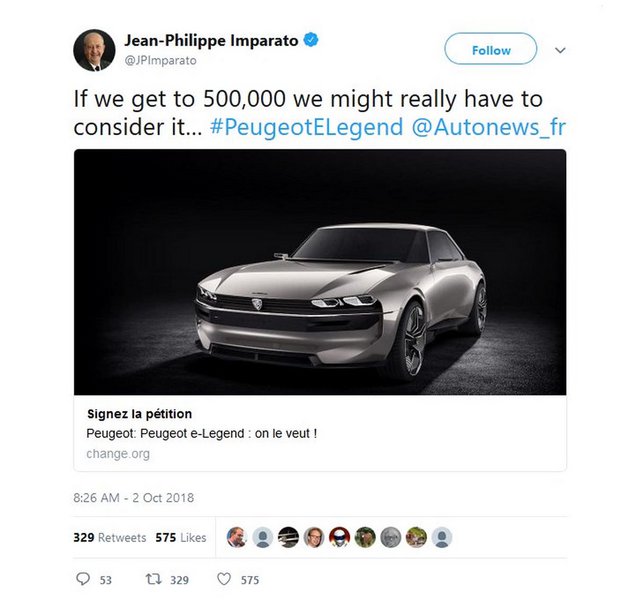Click the Peugeot e-Legend car image
Screen dimensions: 636x600
tap(320, 272)
